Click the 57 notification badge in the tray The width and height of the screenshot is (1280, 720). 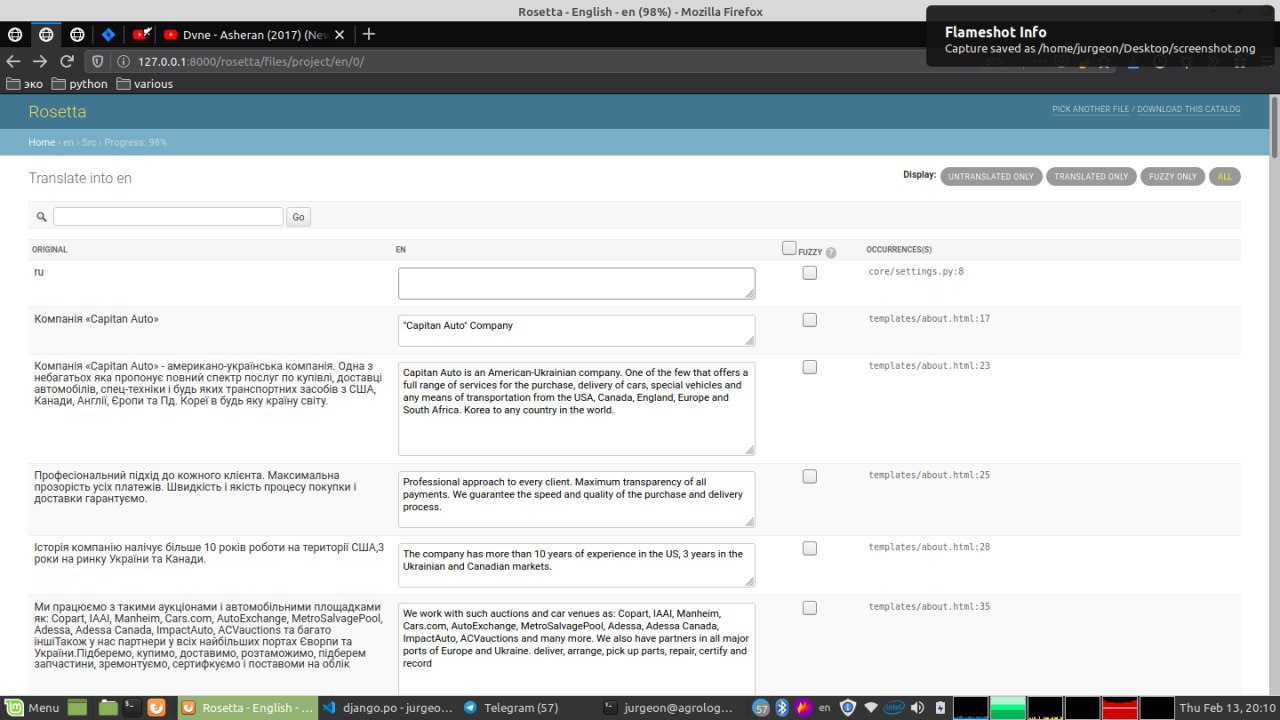[x=761, y=708]
